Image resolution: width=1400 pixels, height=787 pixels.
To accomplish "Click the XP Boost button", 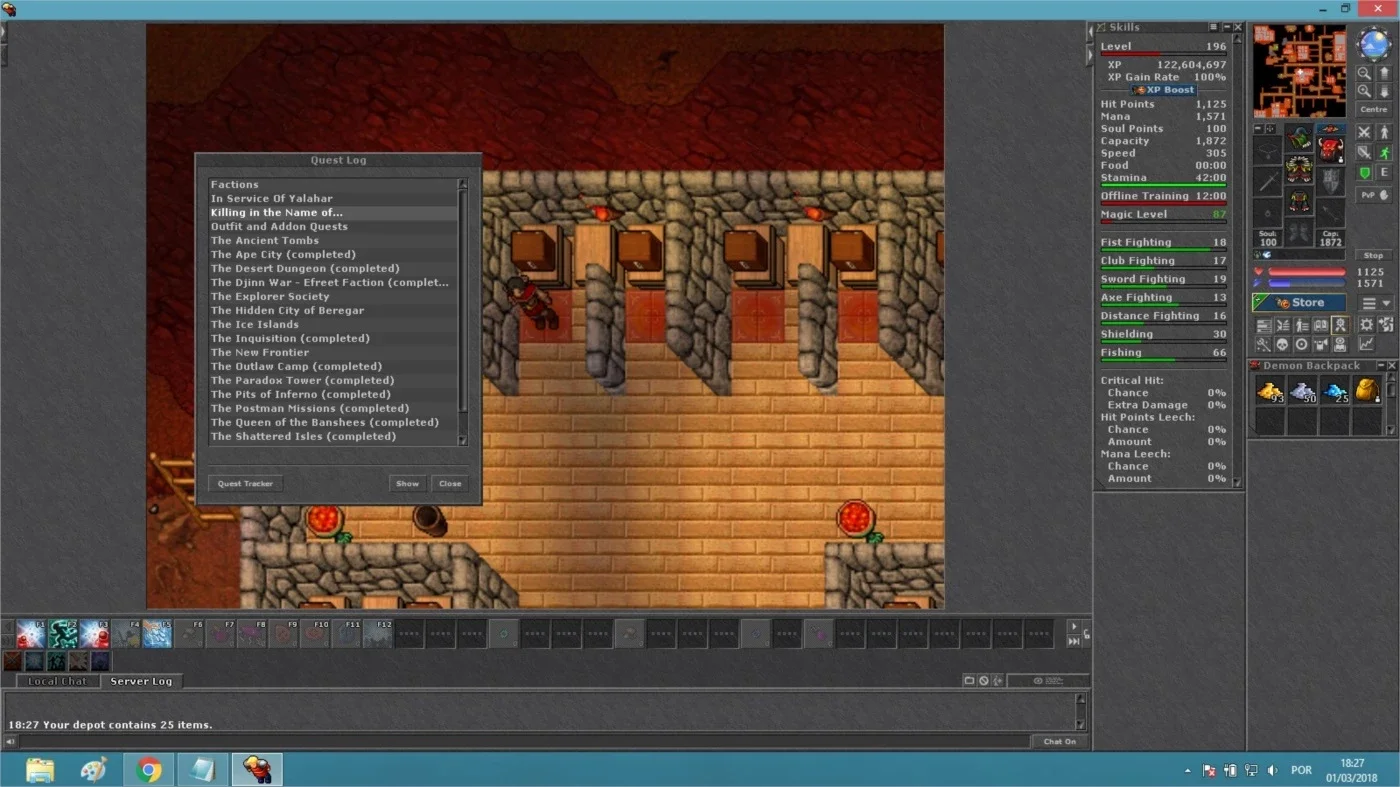I will tap(1164, 90).
